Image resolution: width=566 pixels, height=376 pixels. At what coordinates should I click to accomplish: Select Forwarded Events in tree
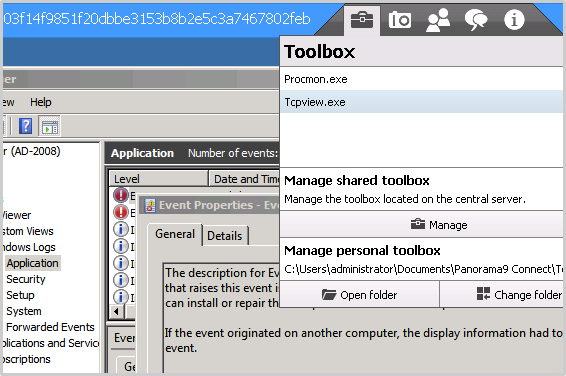(50, 327)
